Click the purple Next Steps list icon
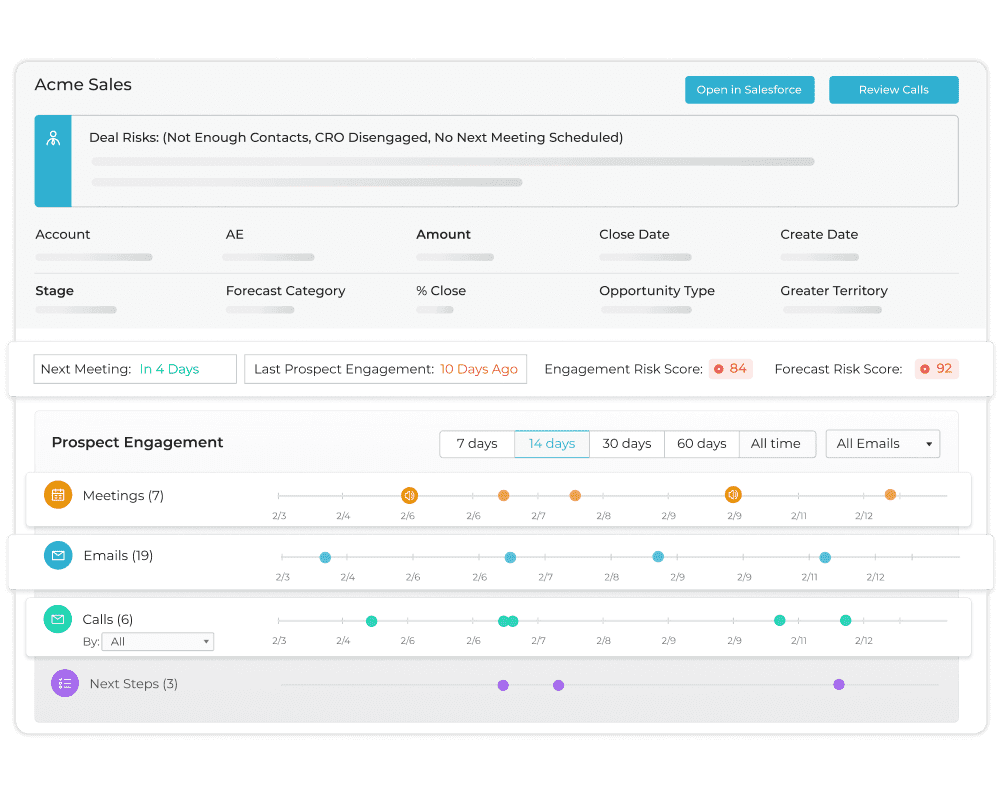1000x800 pixels. [65, 684]
